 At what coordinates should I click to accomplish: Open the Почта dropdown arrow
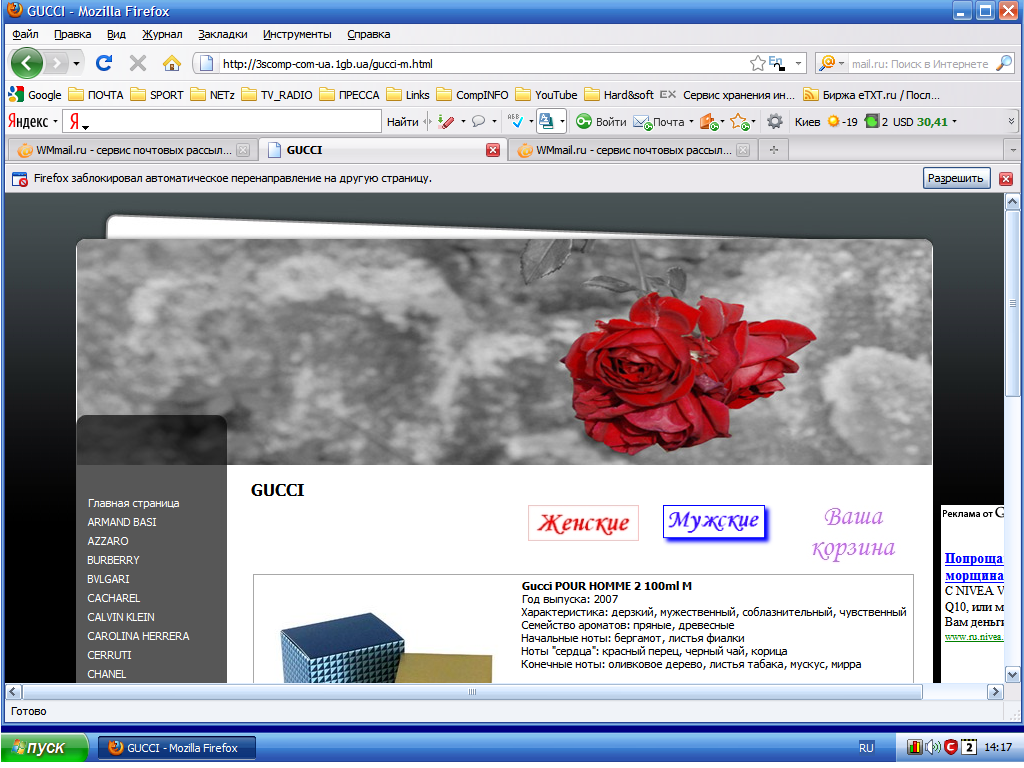tap(691, 121)
